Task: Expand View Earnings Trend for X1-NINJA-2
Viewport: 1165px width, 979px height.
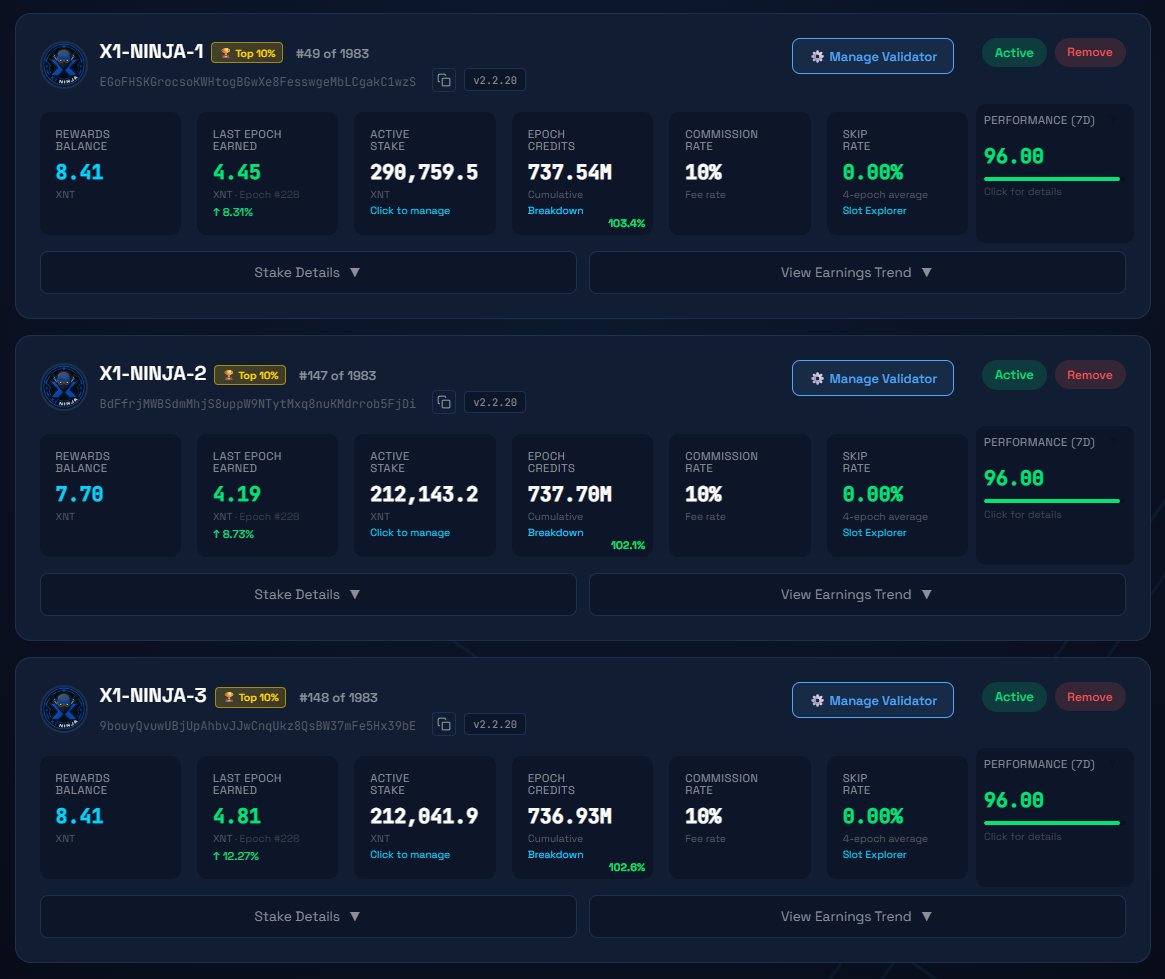Action: [x=857, y=594]
